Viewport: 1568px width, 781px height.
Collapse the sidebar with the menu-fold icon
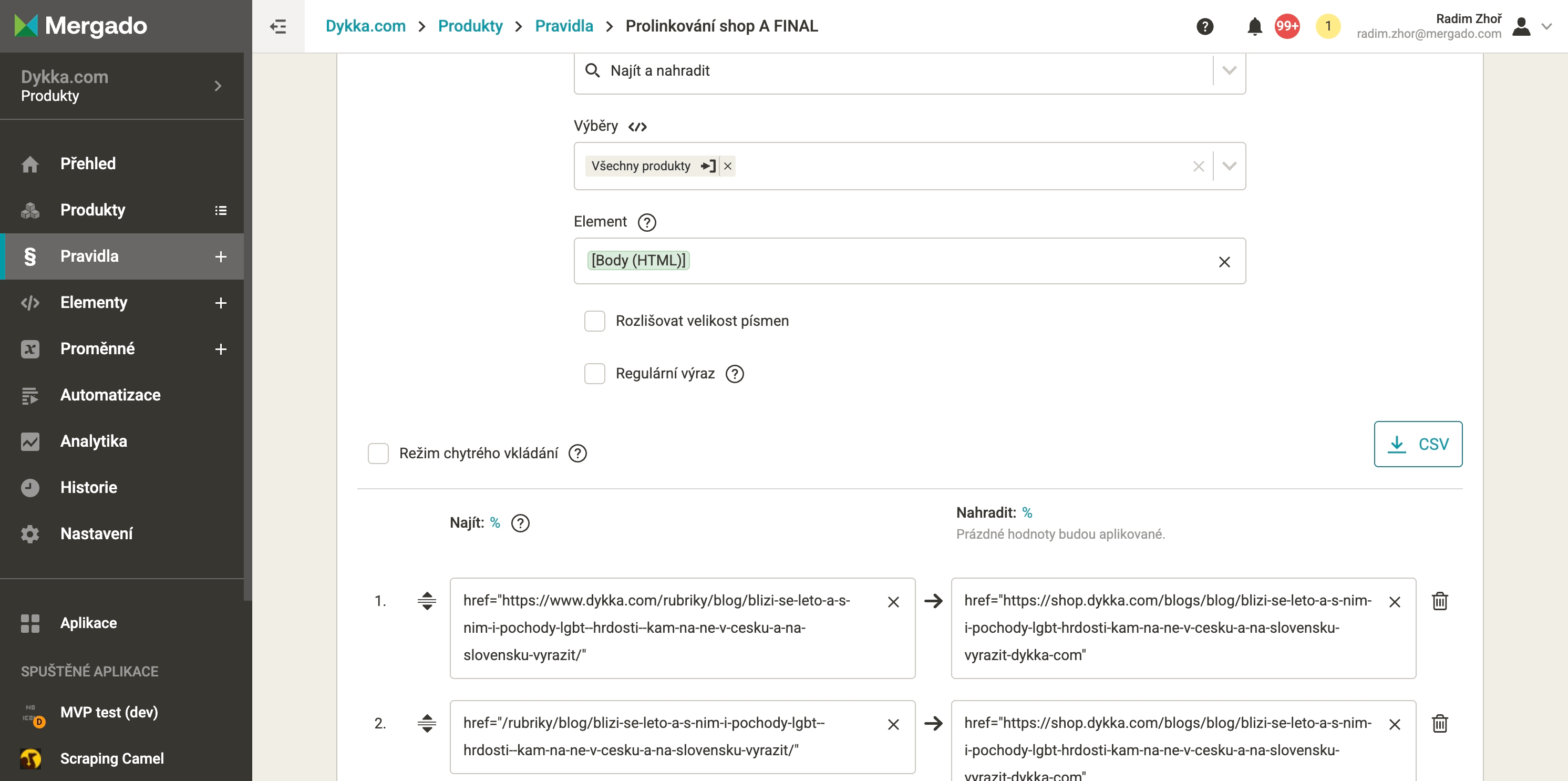278,26
